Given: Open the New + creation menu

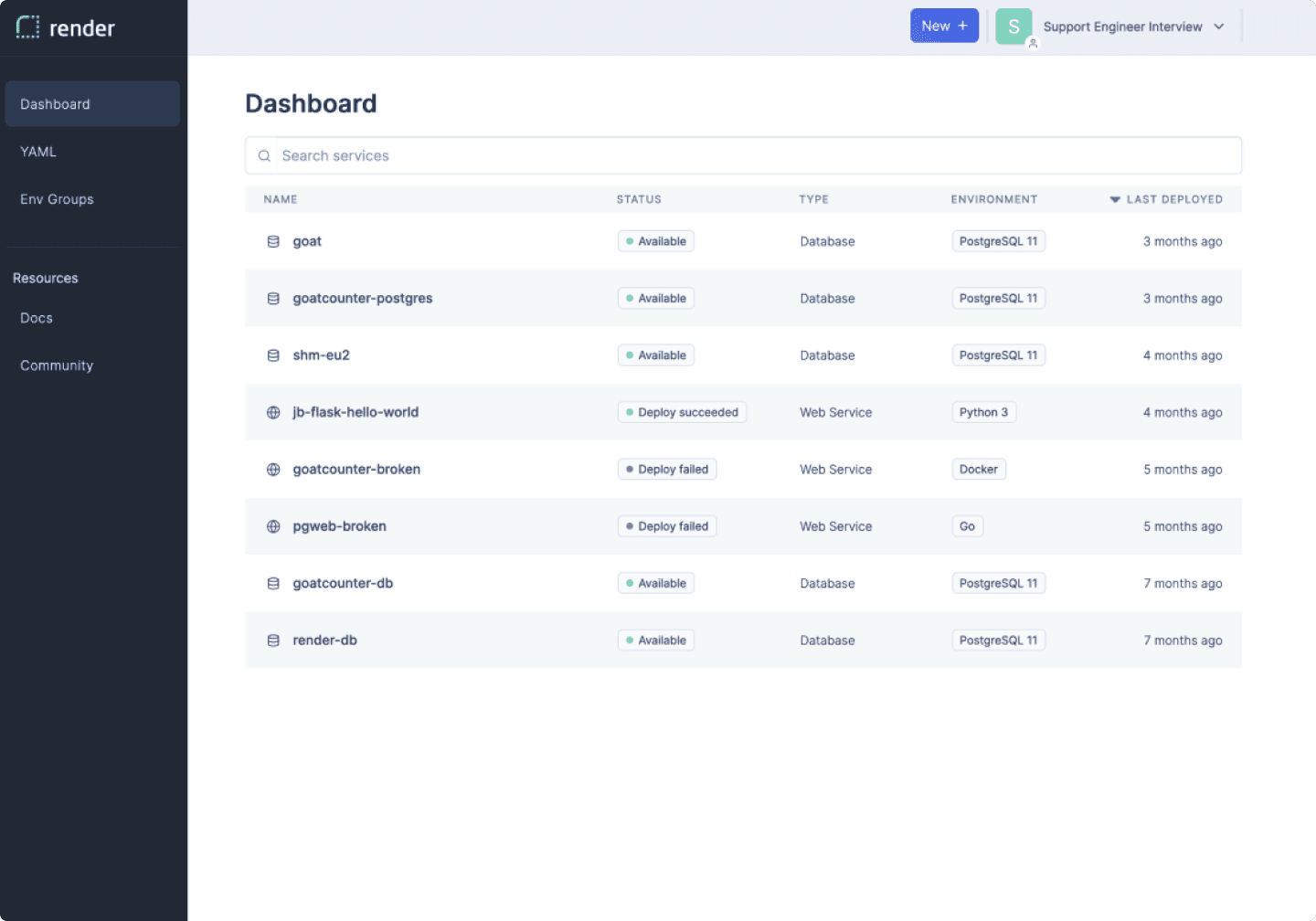Looking at the screenshot, I should pos(944,26).
